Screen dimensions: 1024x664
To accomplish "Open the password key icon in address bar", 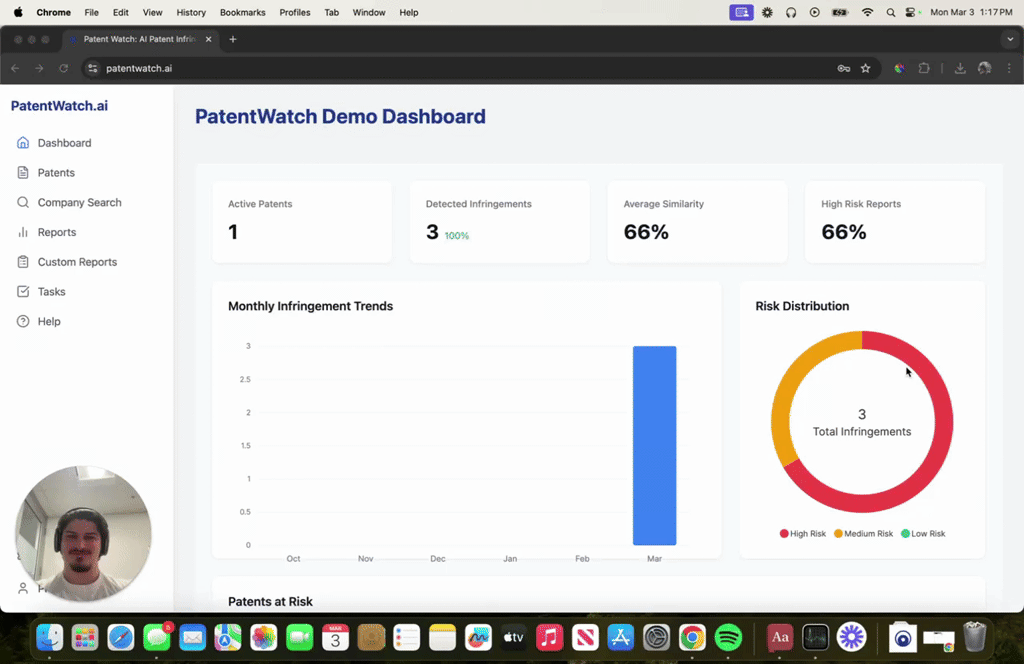I will (x=844, y=68).
